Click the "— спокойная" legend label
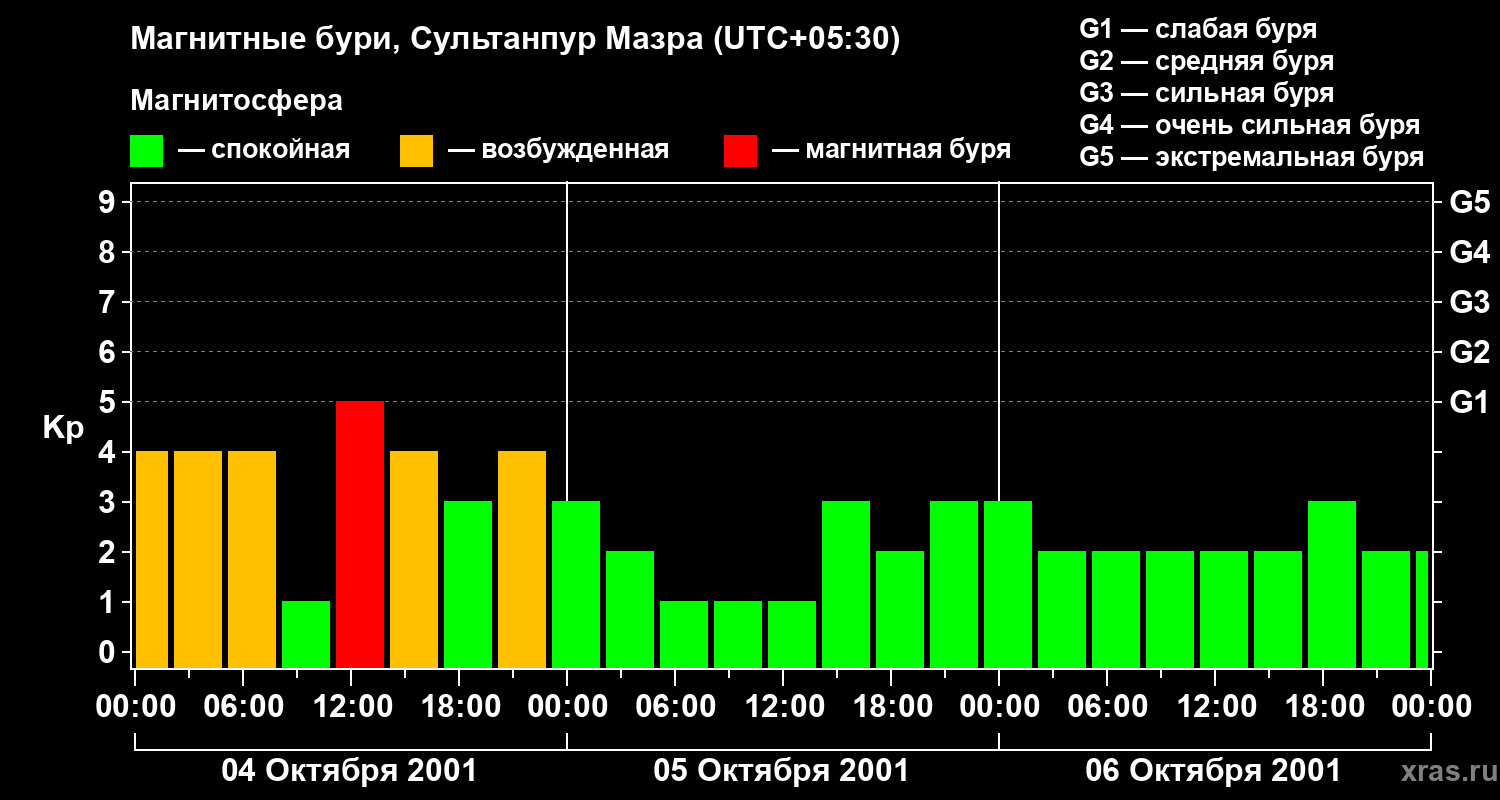This screenshot has width=1500, height=800. (264, 150)
